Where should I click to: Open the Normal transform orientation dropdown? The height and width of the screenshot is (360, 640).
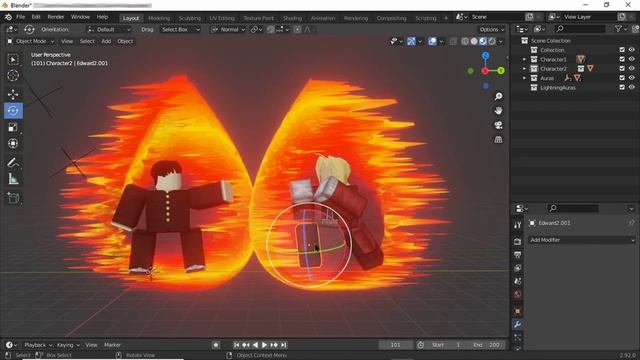[228, 29]
